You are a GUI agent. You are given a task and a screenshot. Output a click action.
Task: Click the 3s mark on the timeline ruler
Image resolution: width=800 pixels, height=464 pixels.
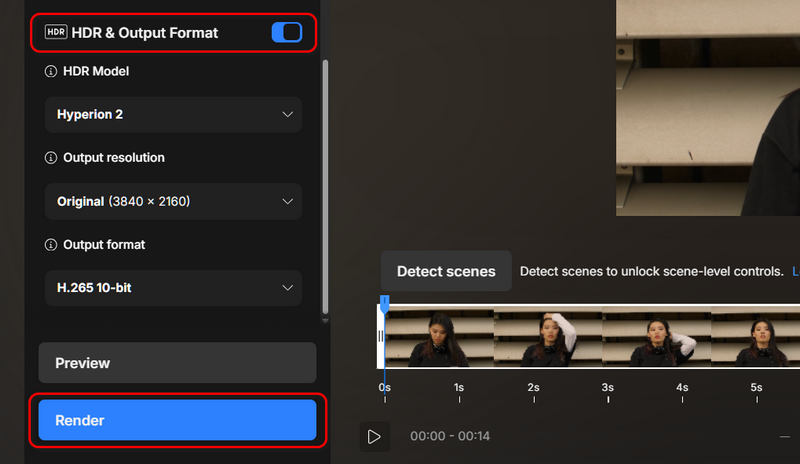(608, 392)
